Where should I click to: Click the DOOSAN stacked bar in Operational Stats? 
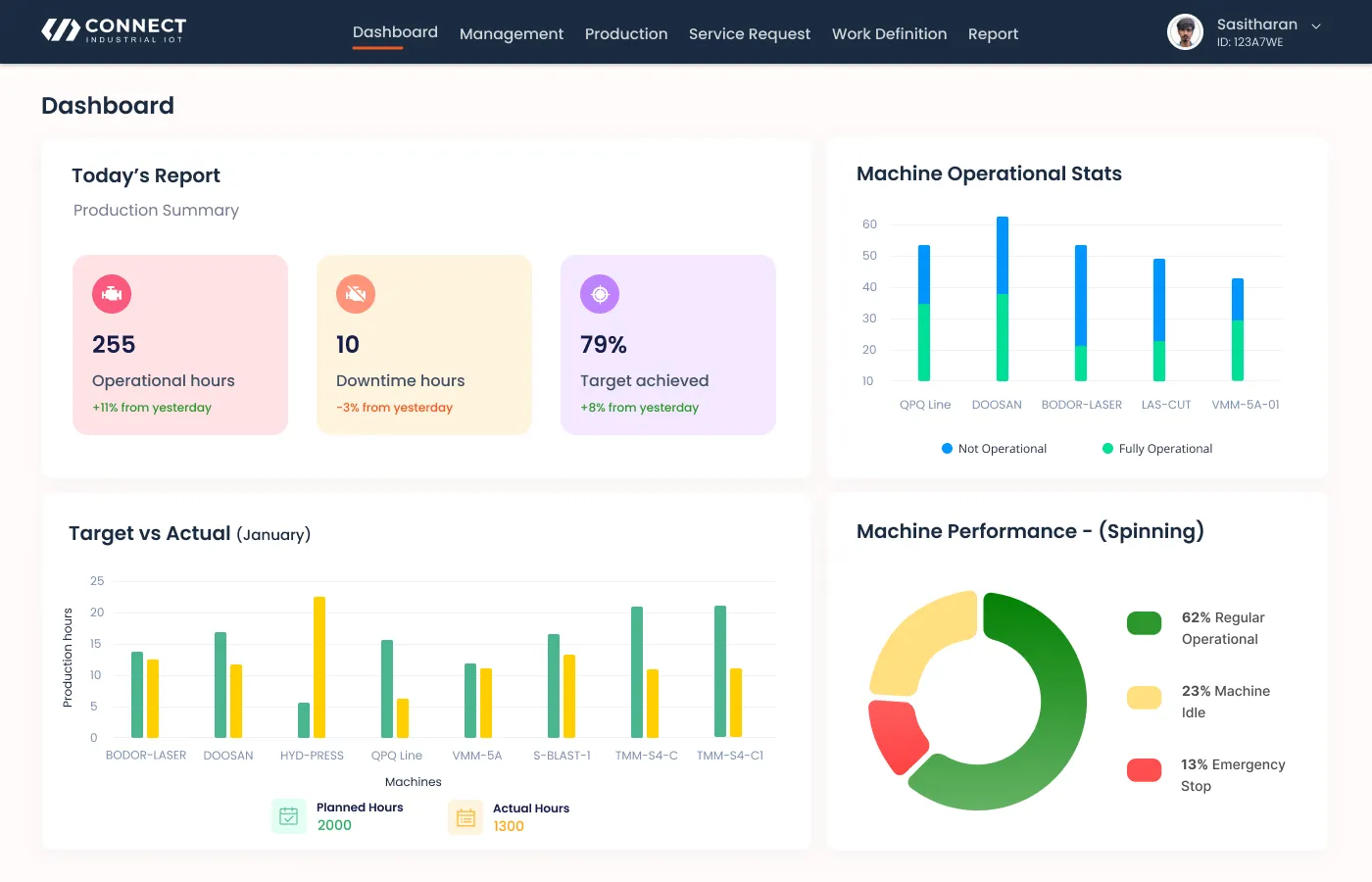[x=1003, y=299]
